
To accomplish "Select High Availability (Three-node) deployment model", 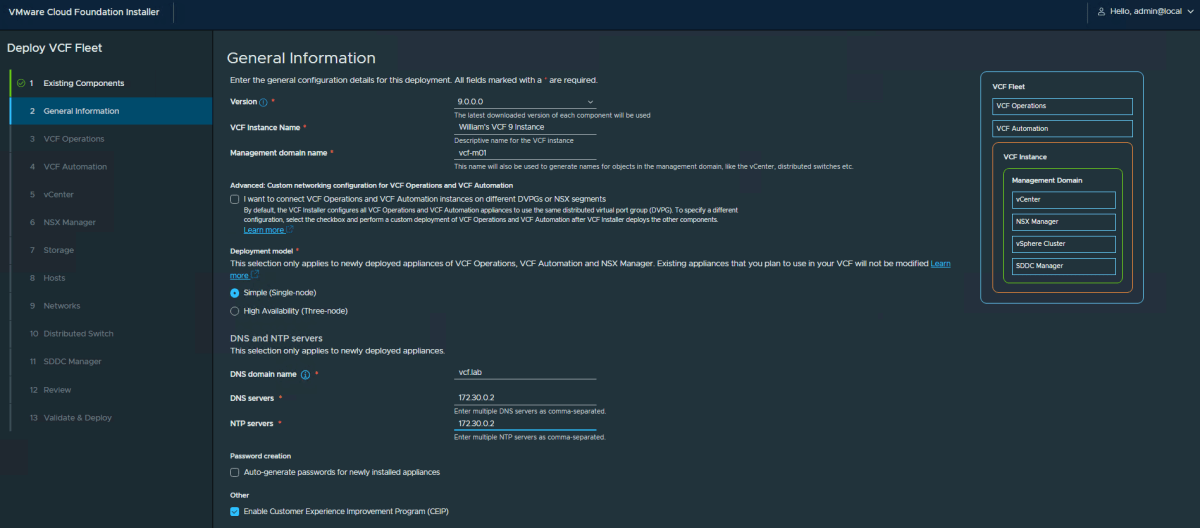I will (x=234, y=311).
